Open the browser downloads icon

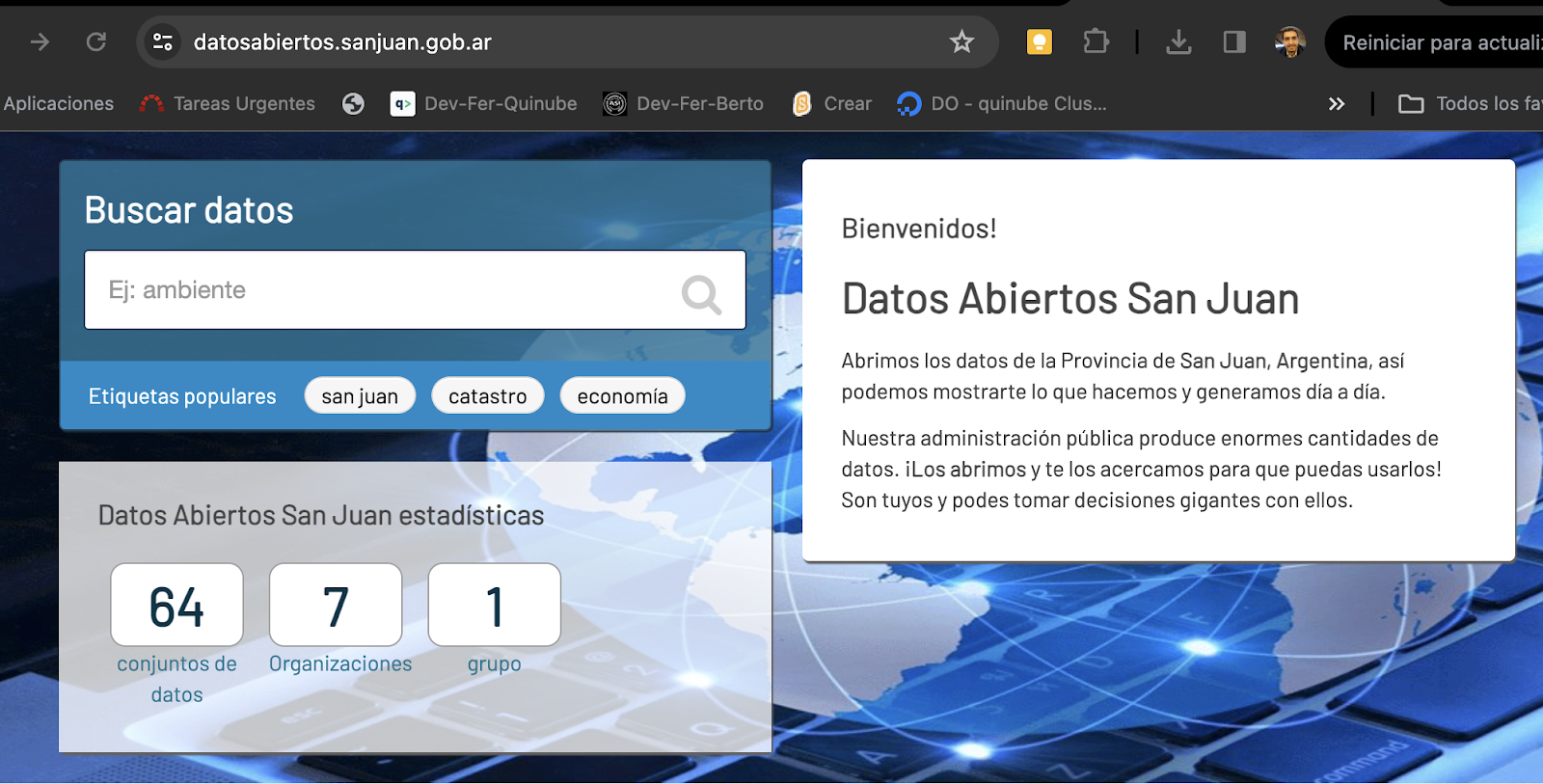1178,41
